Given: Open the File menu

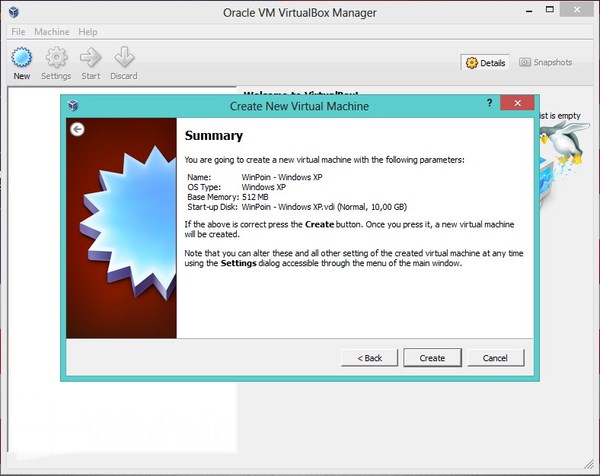Looking at the screenshot, I should [18, 32].
